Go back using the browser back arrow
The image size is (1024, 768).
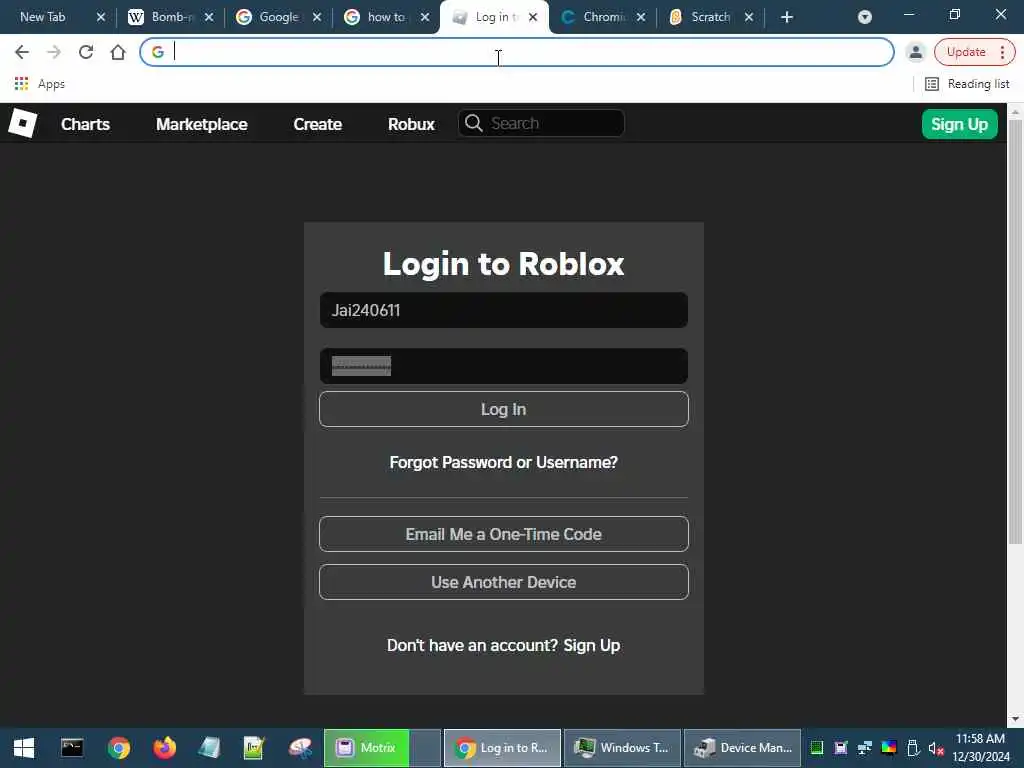pos(22,52)
